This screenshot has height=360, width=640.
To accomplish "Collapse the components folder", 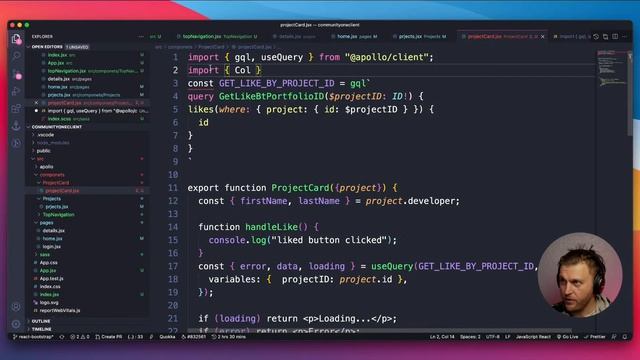I will tap(52, 175).
